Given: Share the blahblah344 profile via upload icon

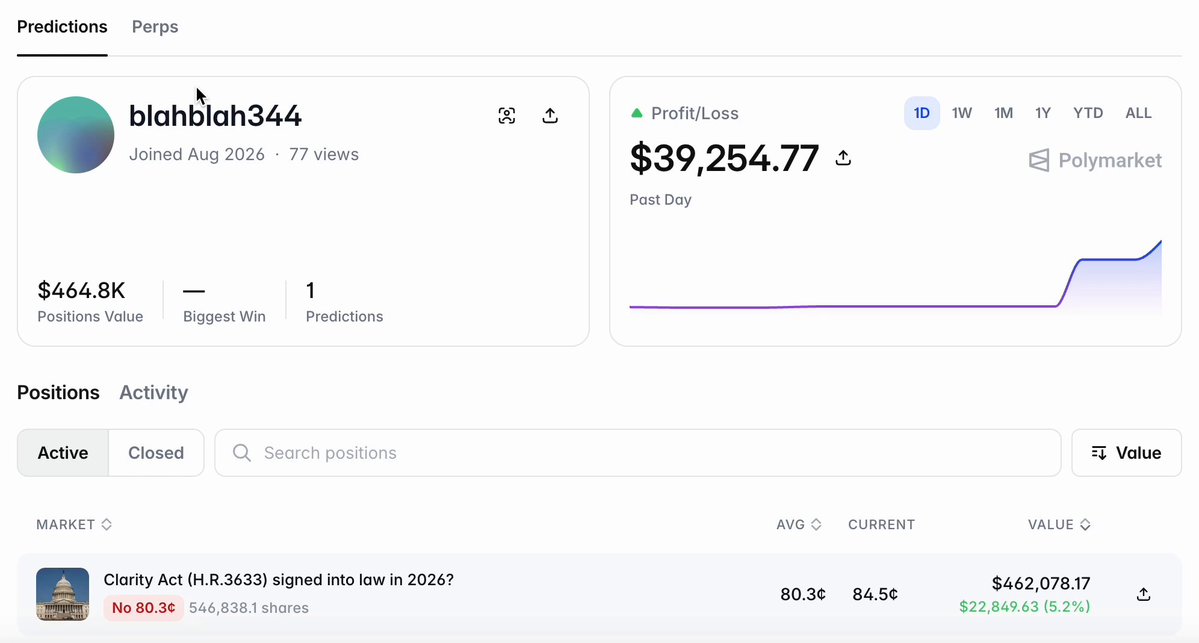Looking at the screenshot, I should [550, 115].
